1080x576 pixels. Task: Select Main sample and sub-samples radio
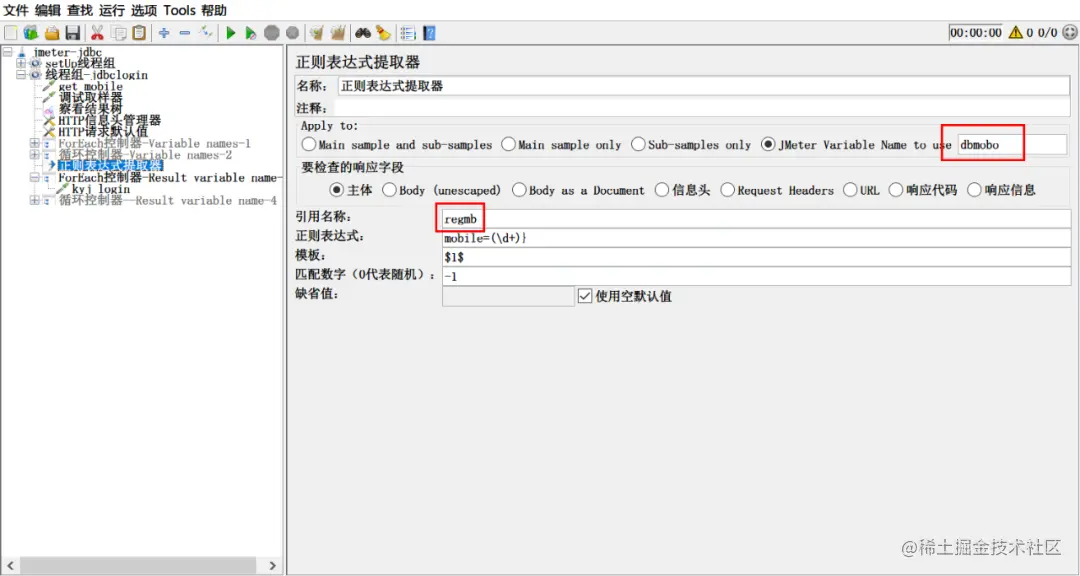(x=309, y=145)
